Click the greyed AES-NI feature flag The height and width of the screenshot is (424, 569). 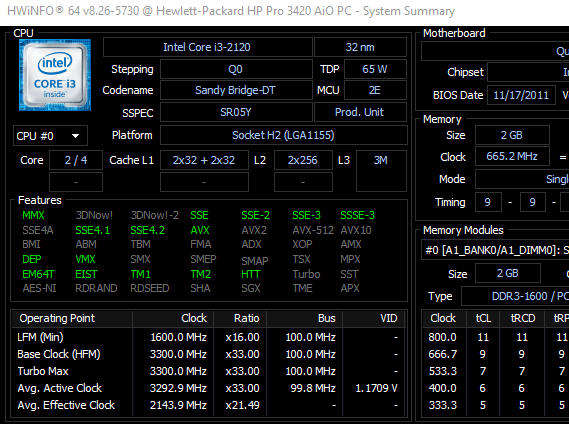click(x=39, y=288)
